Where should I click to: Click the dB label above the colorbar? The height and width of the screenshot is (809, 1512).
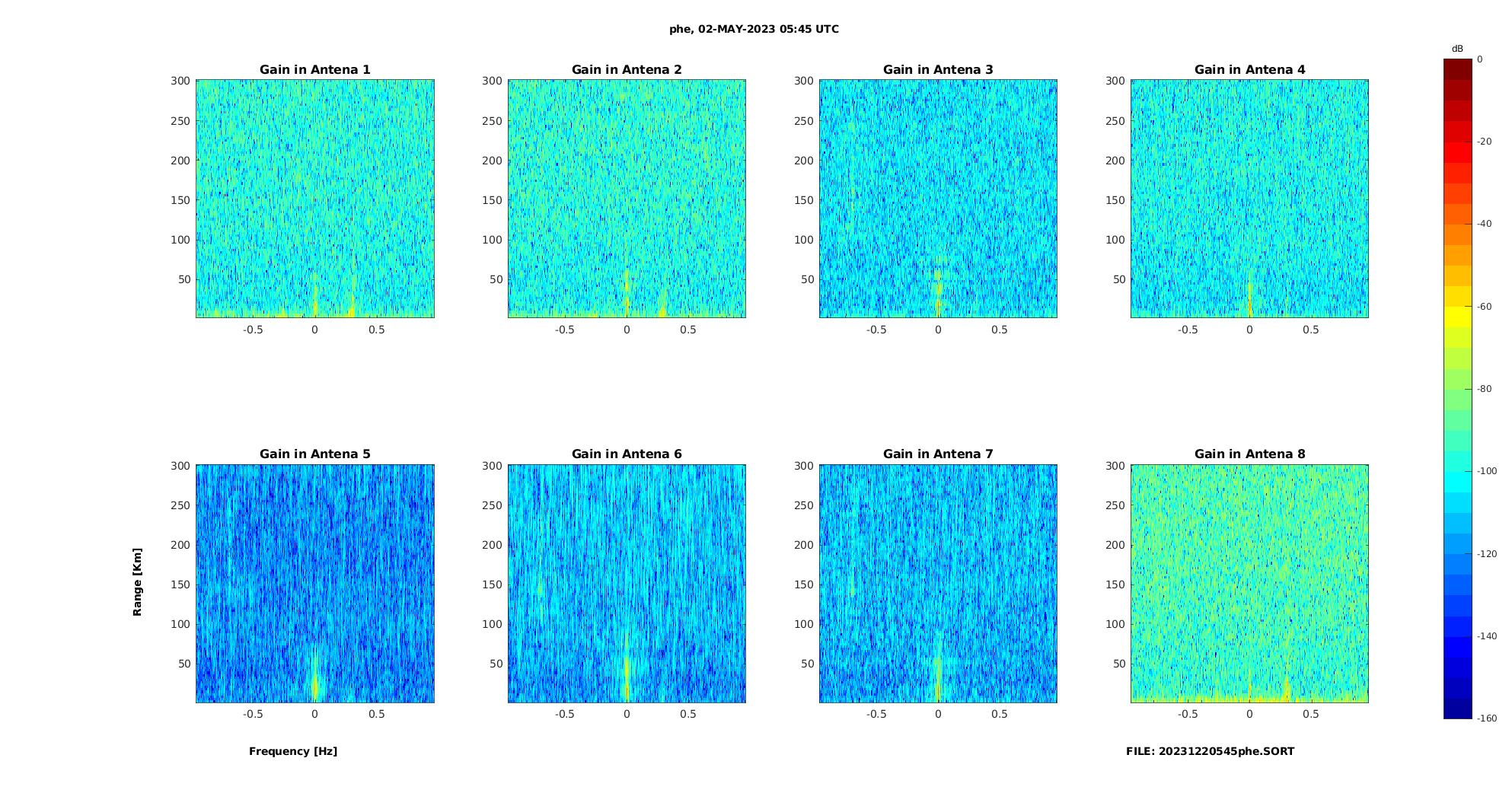tap(1457, 49)
